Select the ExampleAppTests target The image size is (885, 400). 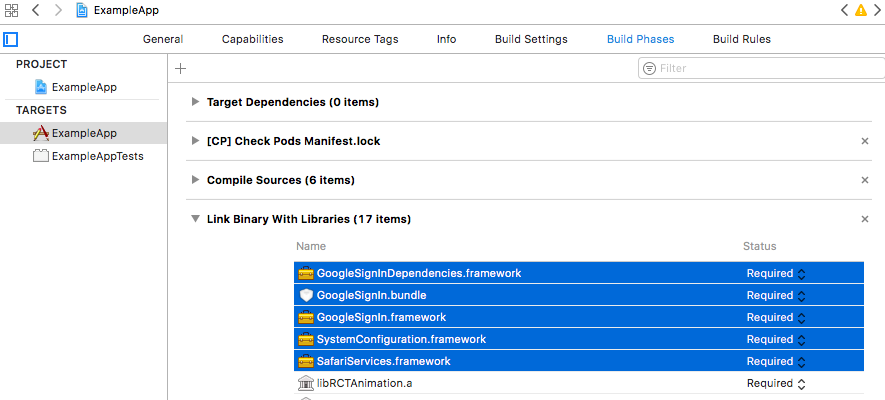tap(97, 156)
